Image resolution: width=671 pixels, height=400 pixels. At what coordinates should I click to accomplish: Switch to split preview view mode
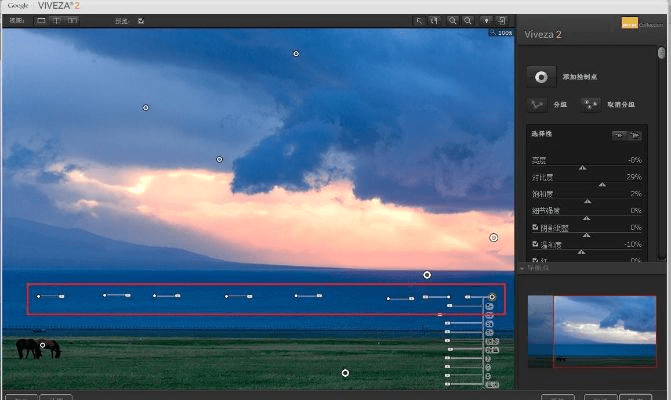point(56,20)
